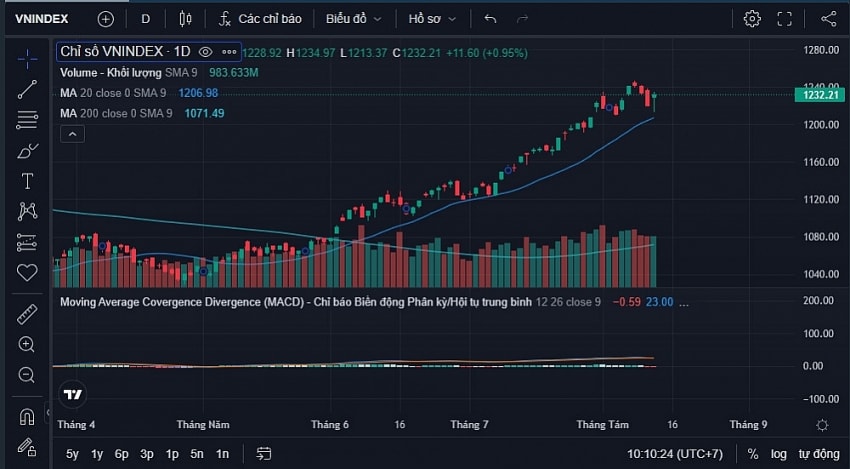Toggle tự động auto scale button
Screen dimensions: 850x469
click(x=819, y=454)
